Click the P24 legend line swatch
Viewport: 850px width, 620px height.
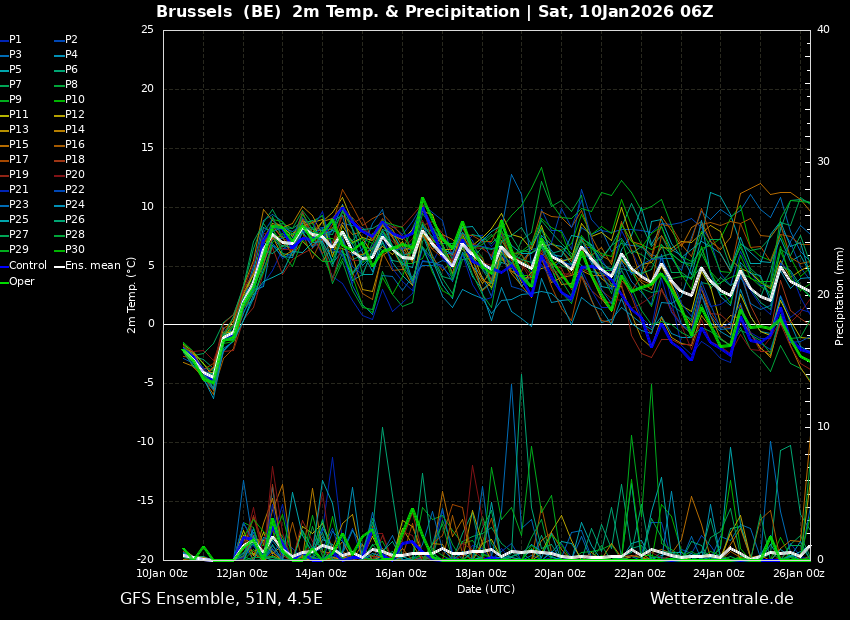pyautogui.click(x=59, y=205)
